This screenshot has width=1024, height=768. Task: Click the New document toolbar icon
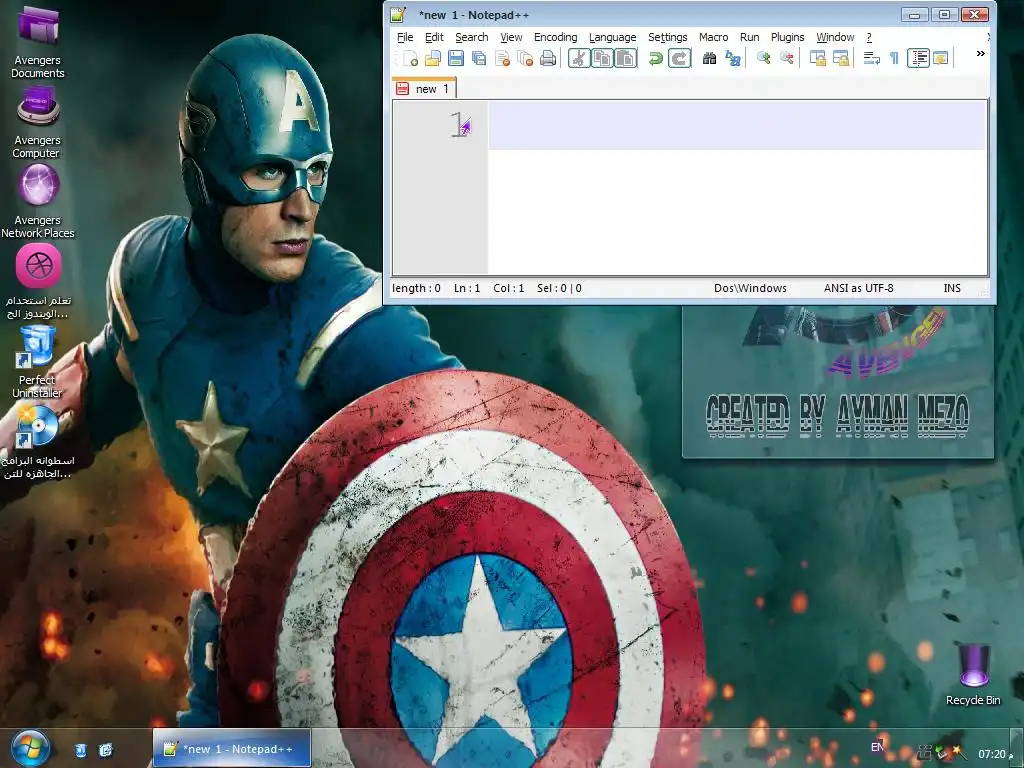[410, 59]
